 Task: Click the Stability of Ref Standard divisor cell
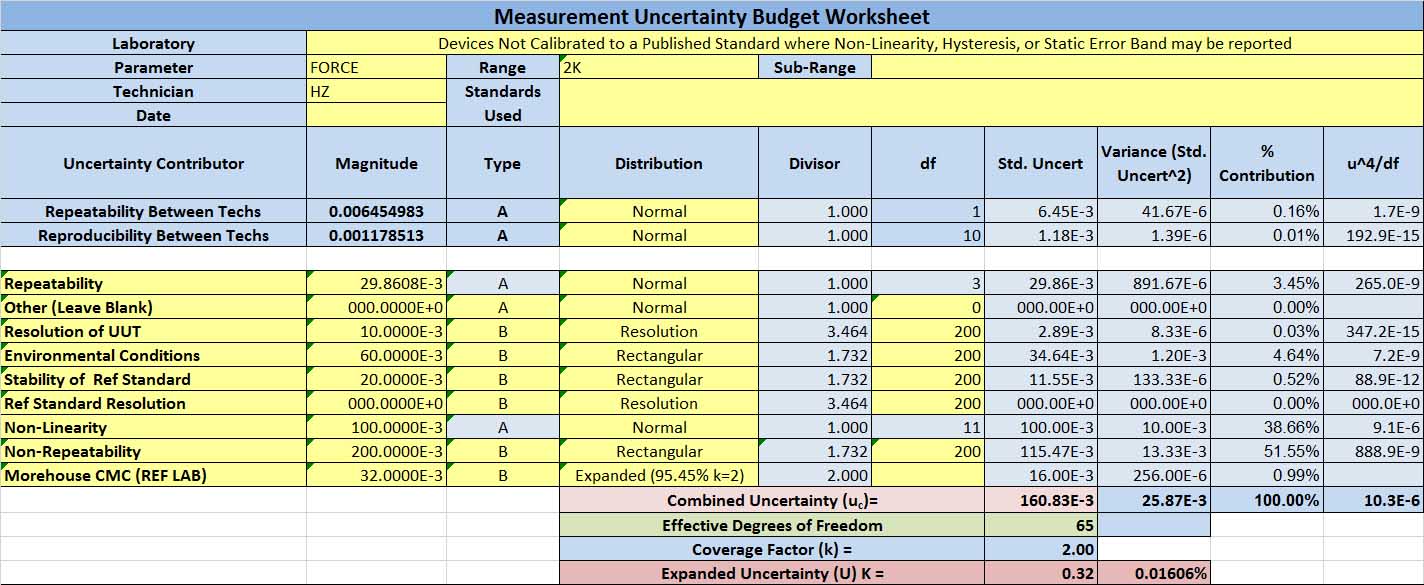pos(817,379)
